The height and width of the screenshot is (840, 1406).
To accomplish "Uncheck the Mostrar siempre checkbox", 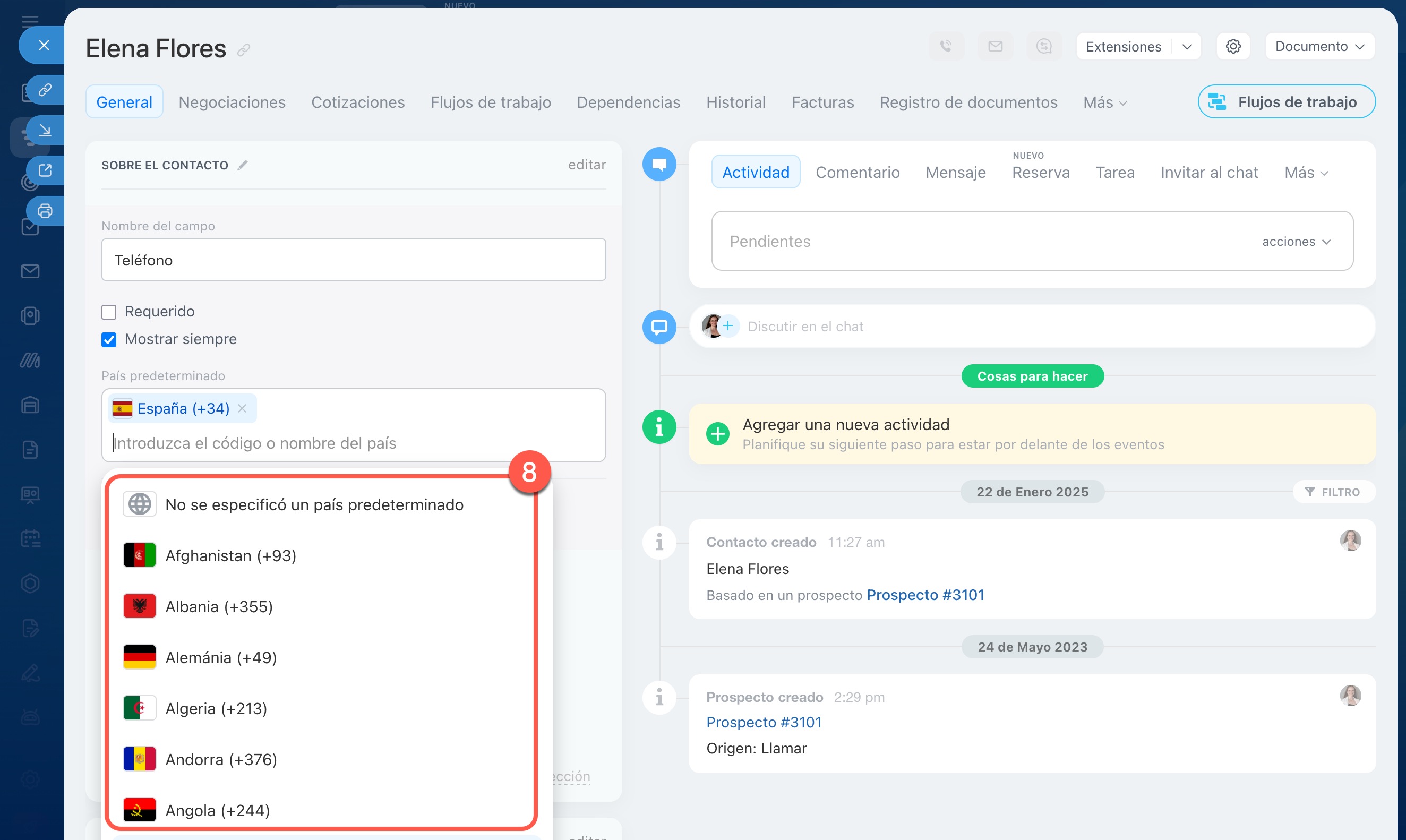I will (109, 340).
